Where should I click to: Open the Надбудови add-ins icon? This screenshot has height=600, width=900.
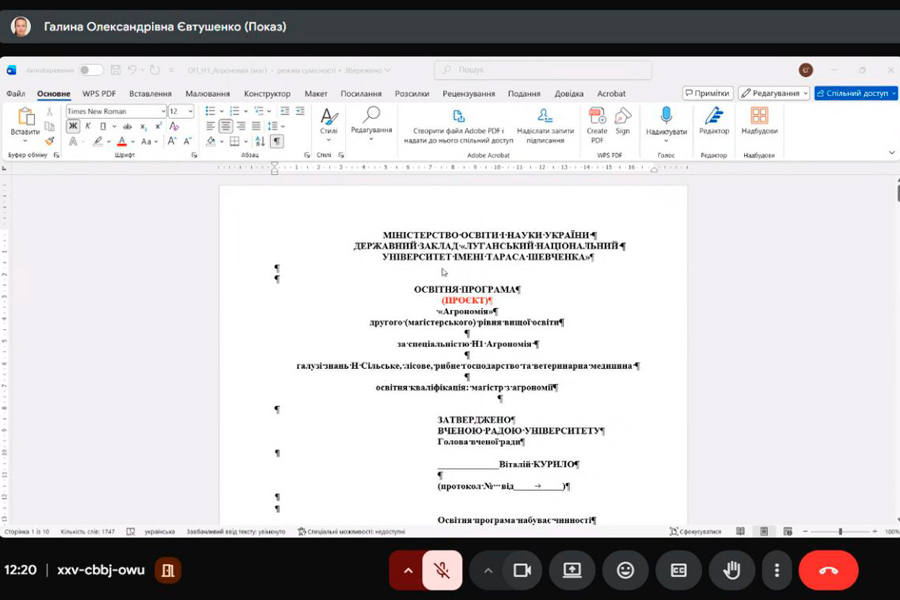[759, 117]
